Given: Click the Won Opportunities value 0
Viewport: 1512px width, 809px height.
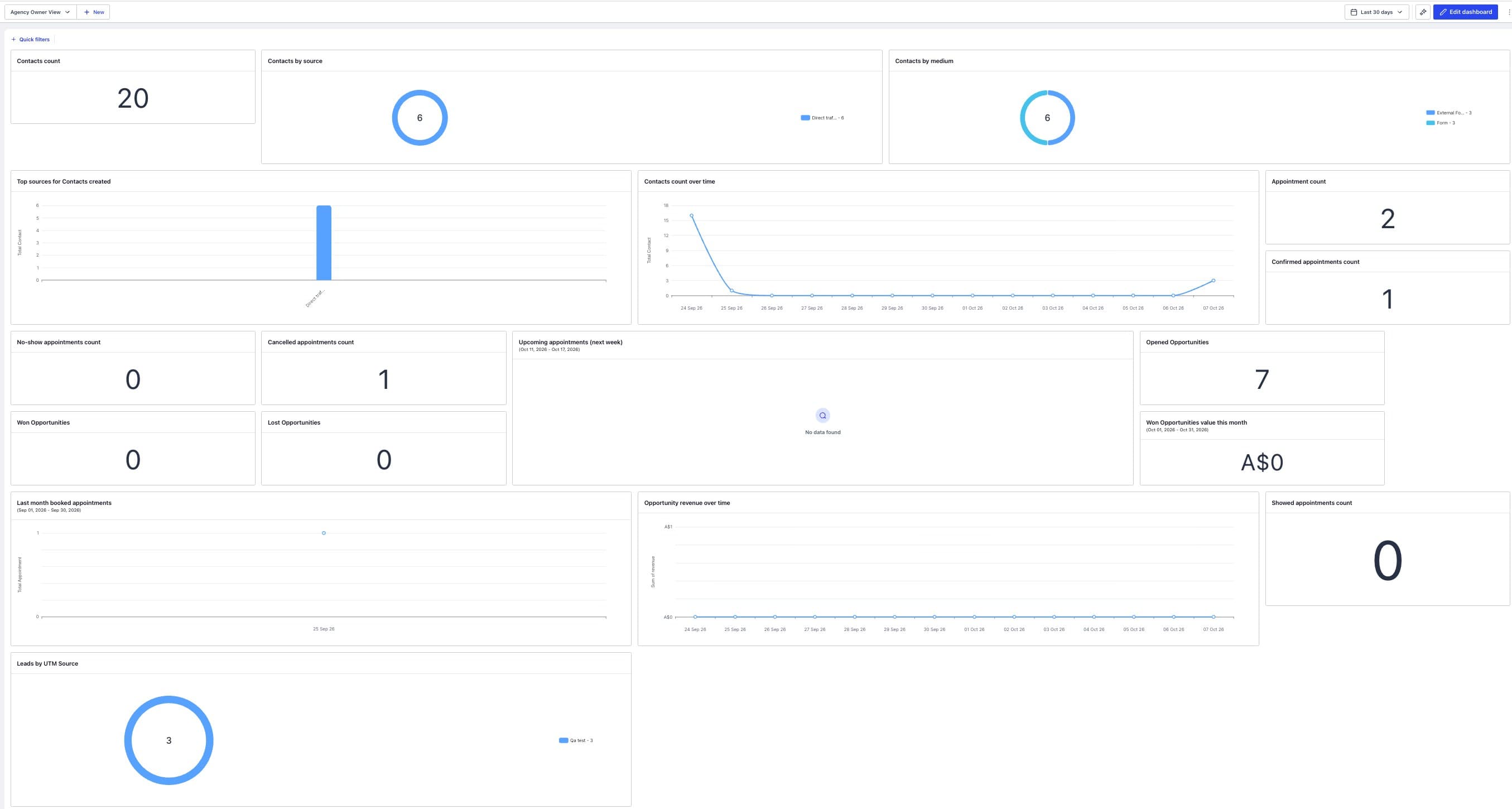Looking at the screenshot, I should [x=133, y=460].
